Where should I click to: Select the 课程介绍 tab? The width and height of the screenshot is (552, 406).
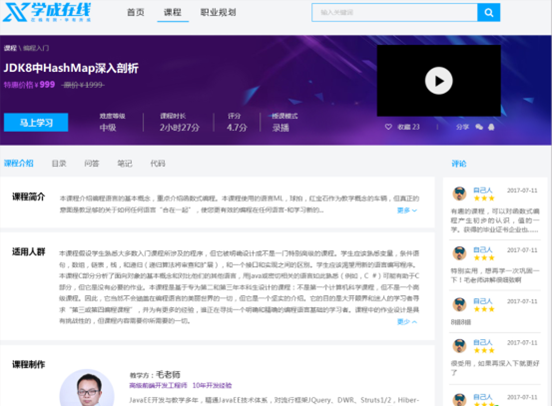pyautogui.click(x=19, y=163)
